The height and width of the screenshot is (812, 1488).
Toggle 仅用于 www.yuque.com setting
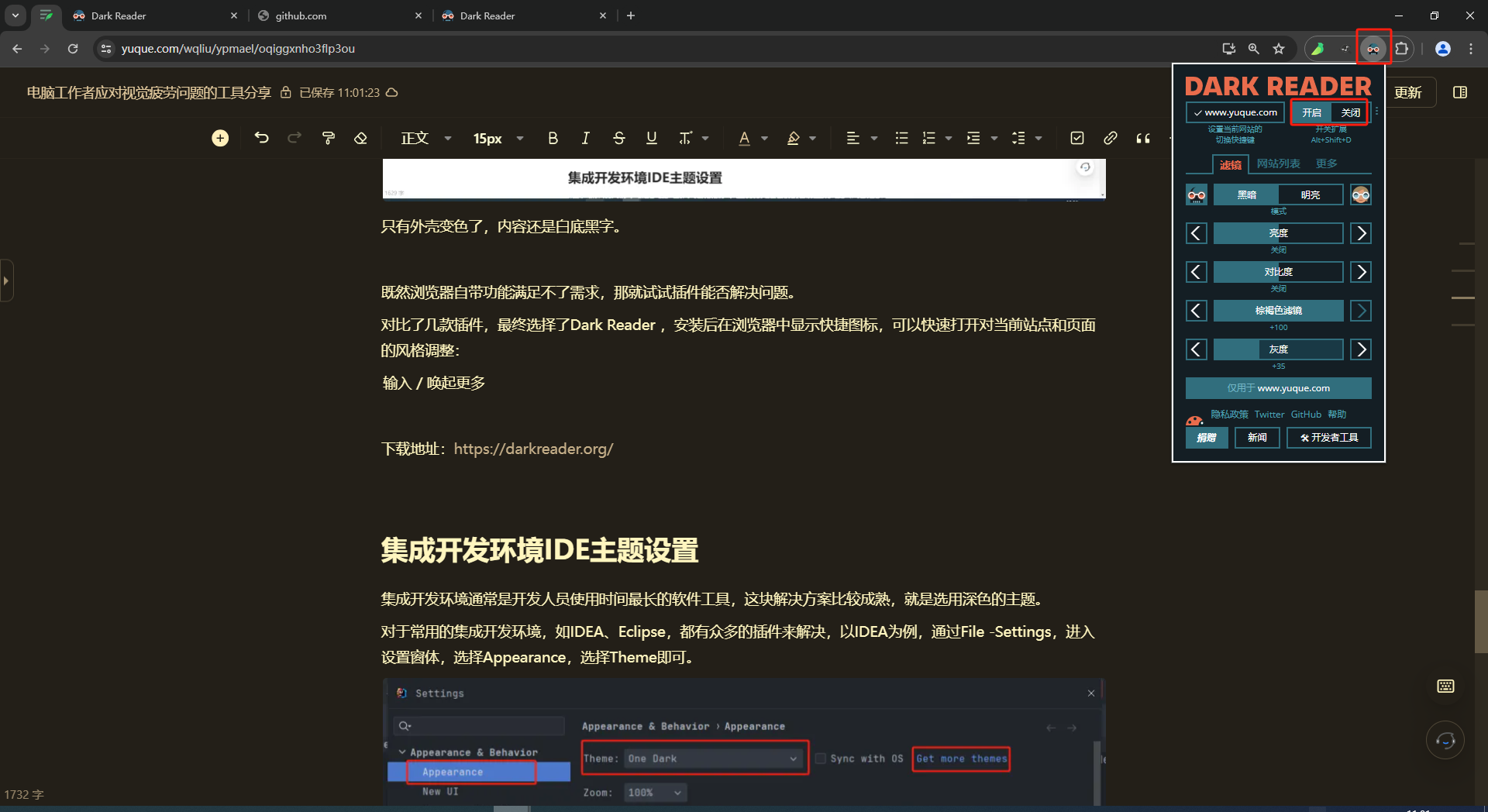coord(1278,388)
